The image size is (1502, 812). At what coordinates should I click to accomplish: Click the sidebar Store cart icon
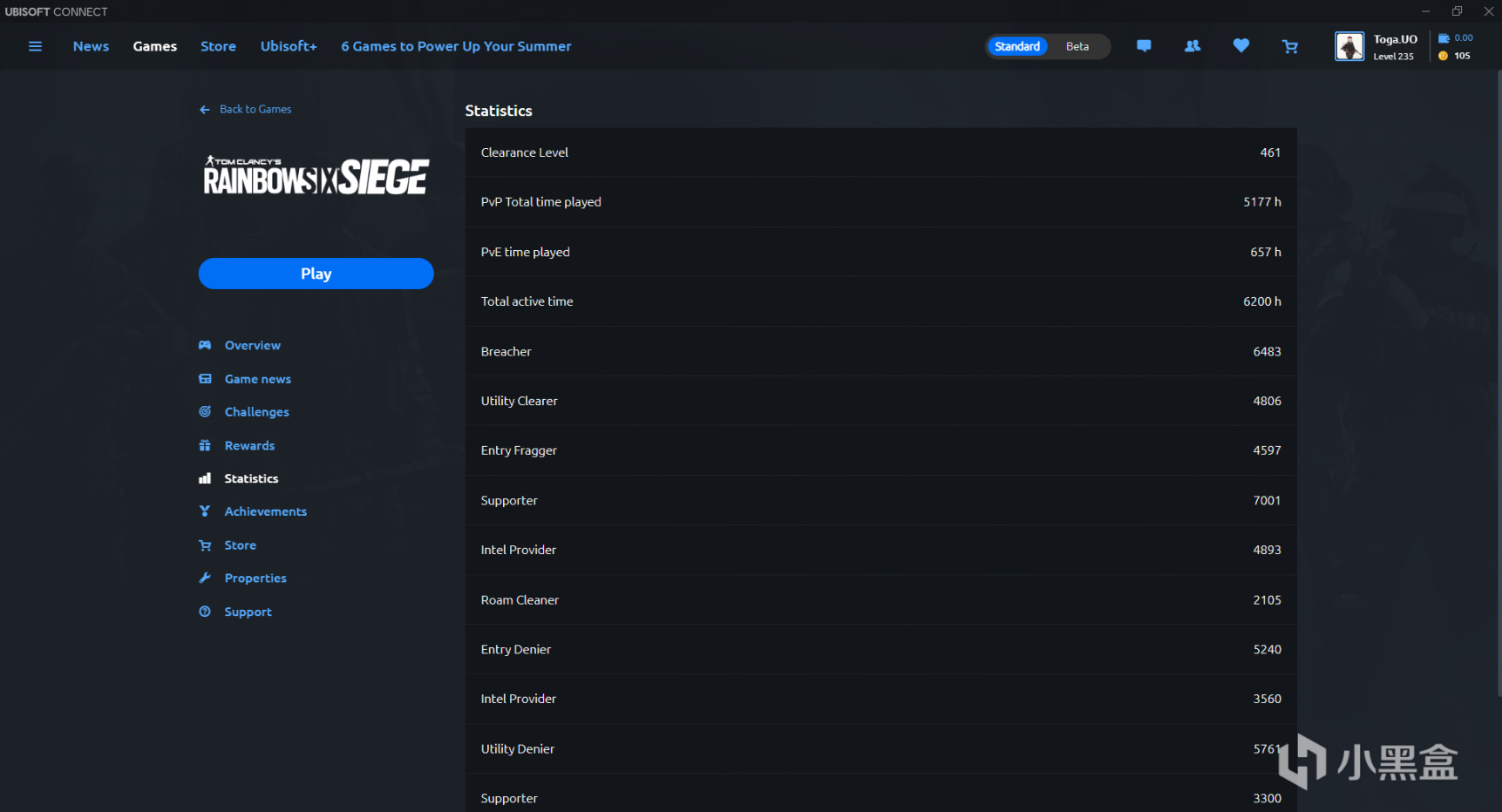[x=205, y=545]
